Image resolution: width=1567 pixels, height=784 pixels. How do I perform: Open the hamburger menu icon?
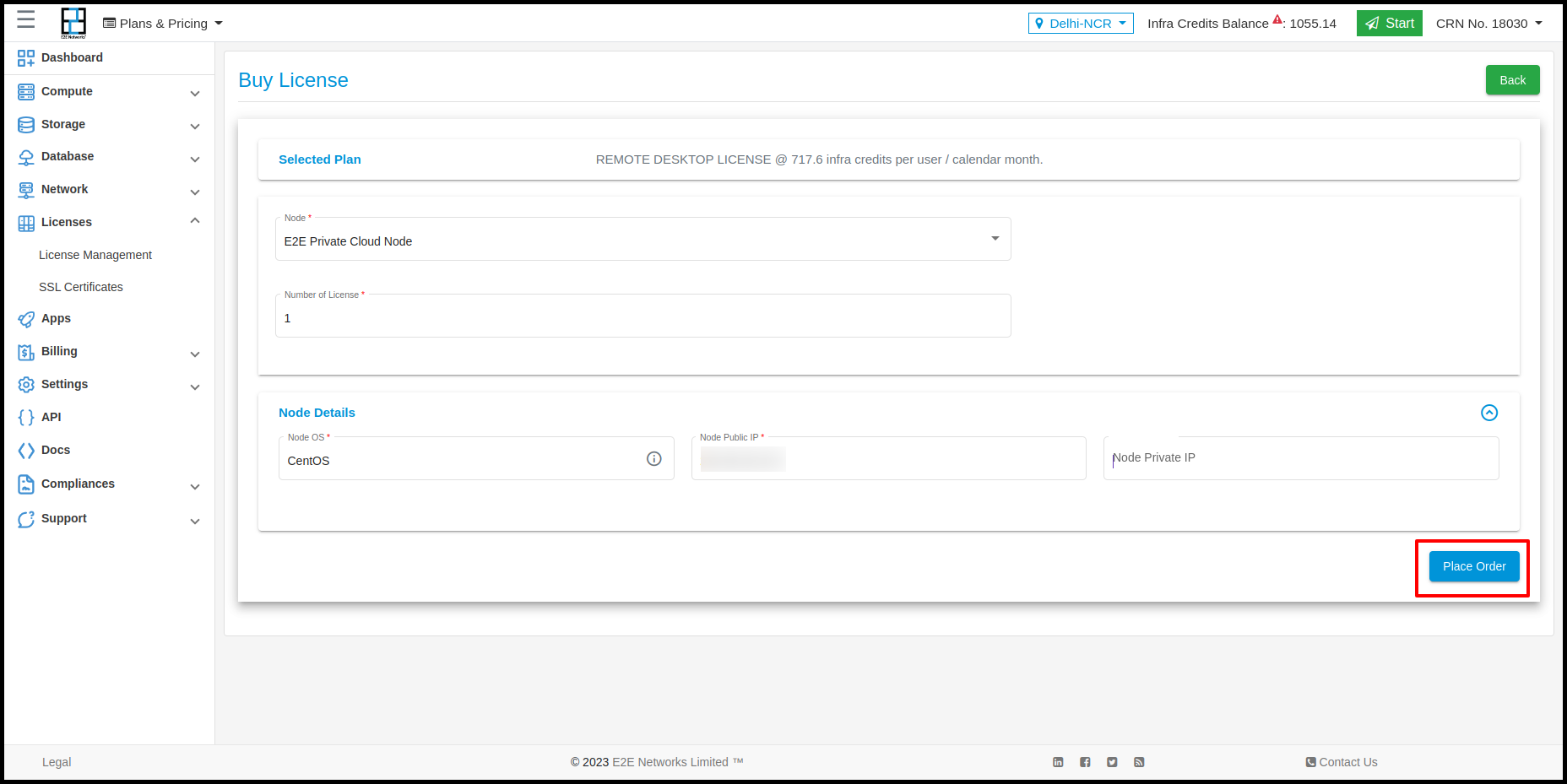point(26,20)
